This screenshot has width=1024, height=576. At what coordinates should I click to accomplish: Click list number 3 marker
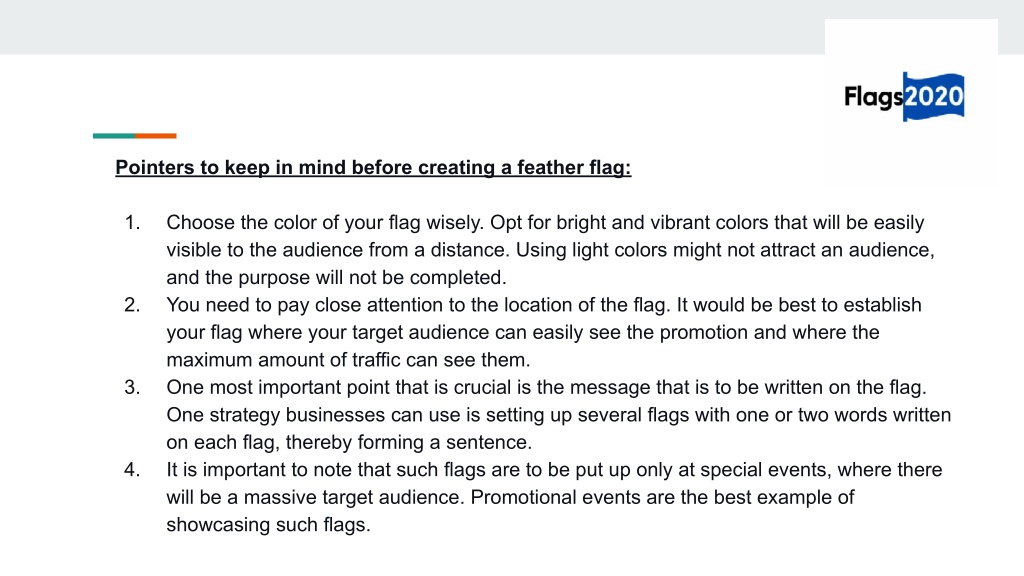pos(133,387)
